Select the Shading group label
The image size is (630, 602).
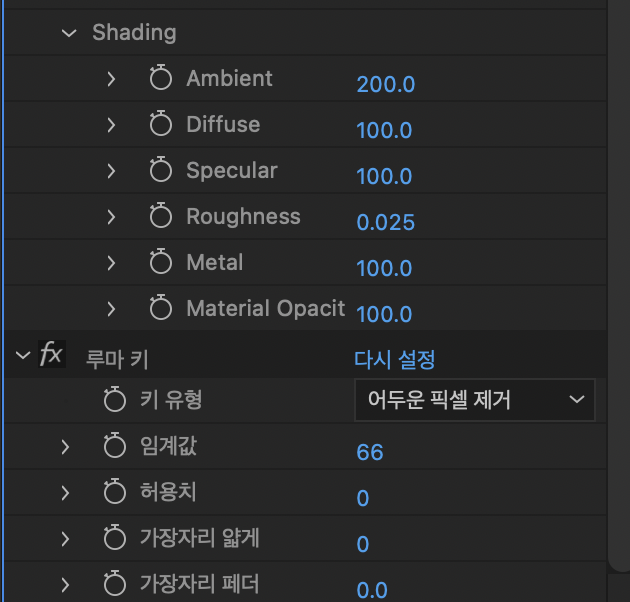[x=134, y=32]
